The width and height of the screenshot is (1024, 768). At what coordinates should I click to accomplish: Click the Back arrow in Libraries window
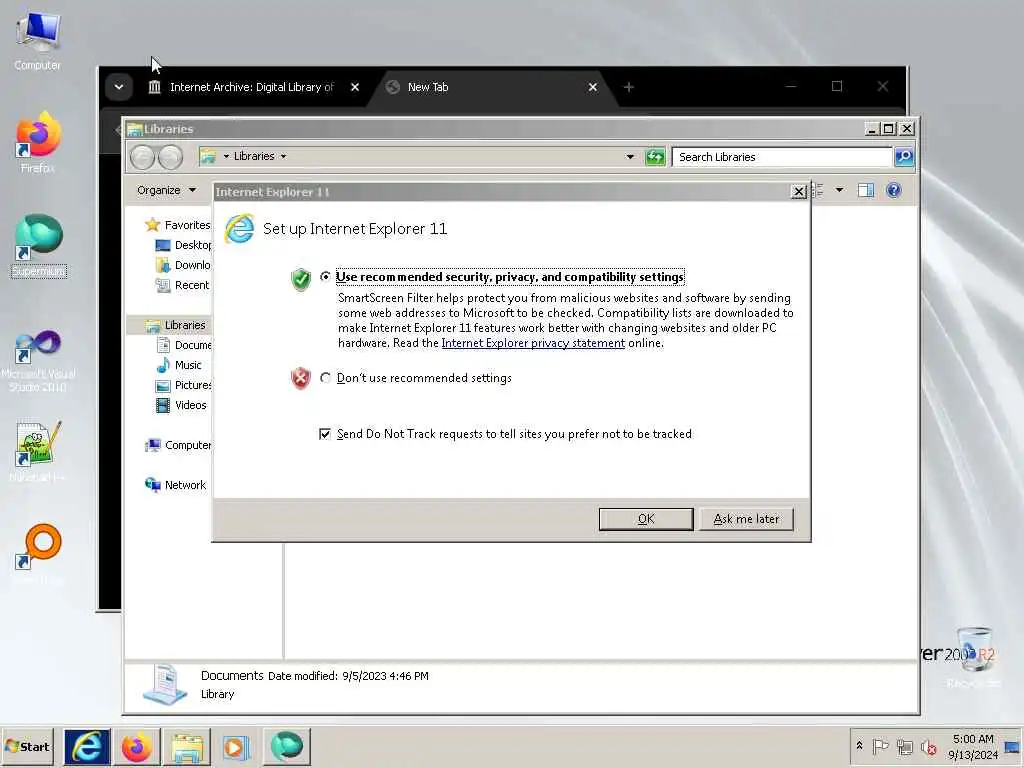pyautogui.click(x=142, y=157)
